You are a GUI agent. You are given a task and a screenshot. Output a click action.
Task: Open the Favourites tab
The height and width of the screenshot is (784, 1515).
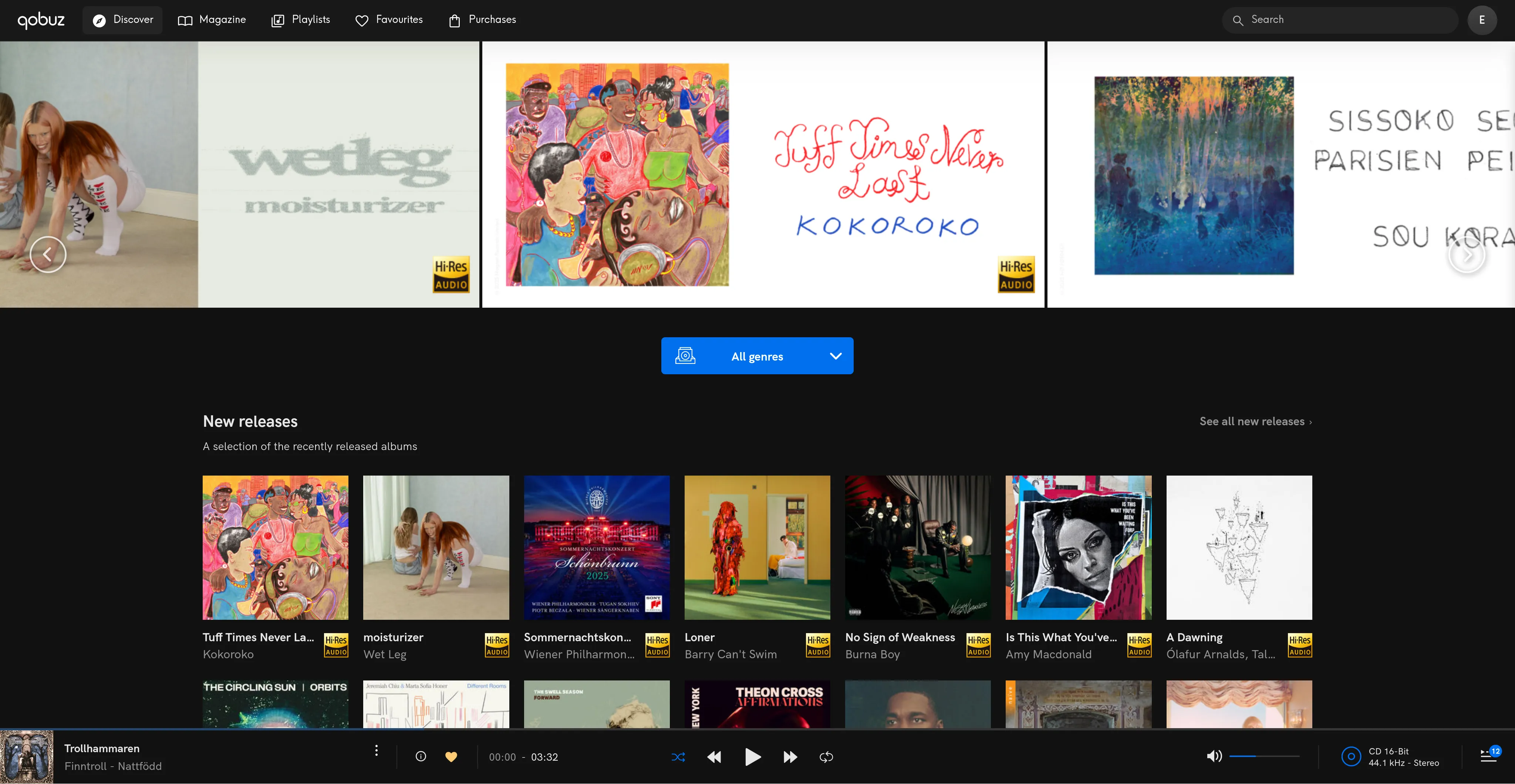click(x=389, y=20)
